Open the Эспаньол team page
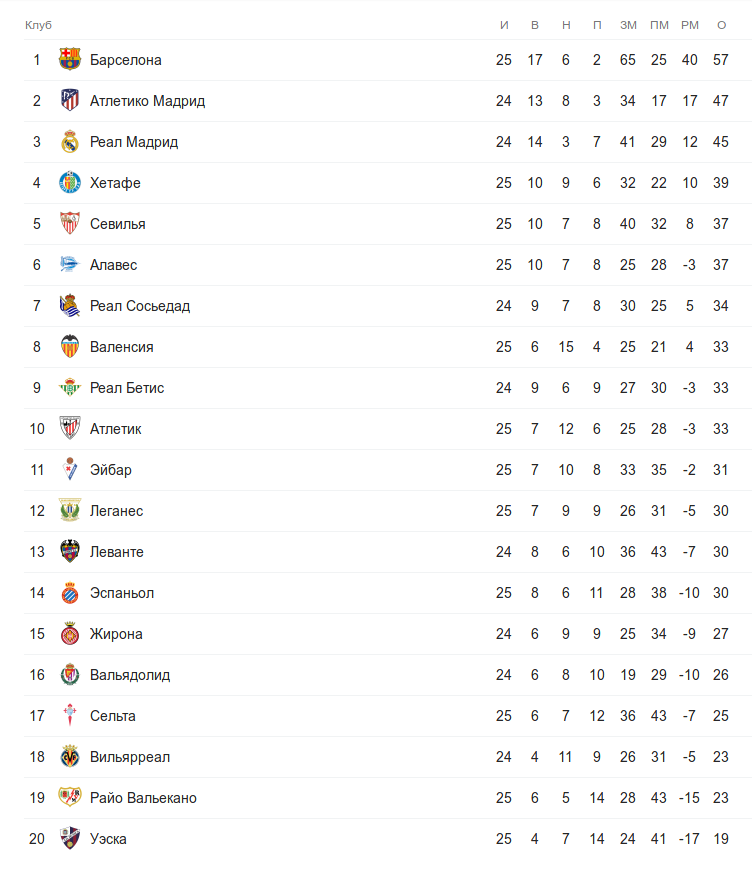Screen dimensions: 752x883 coord(122,593)
